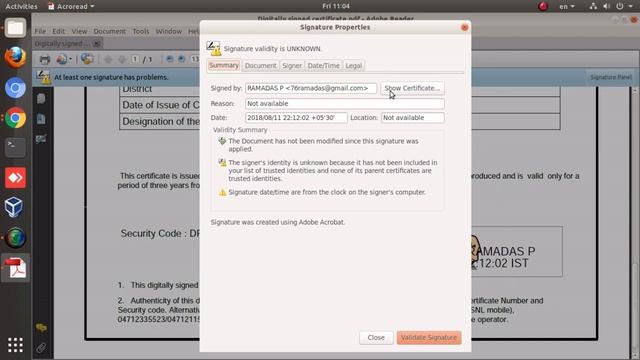Click Activities in top bar
Viewport: 640px width, 360px height.
21,6
